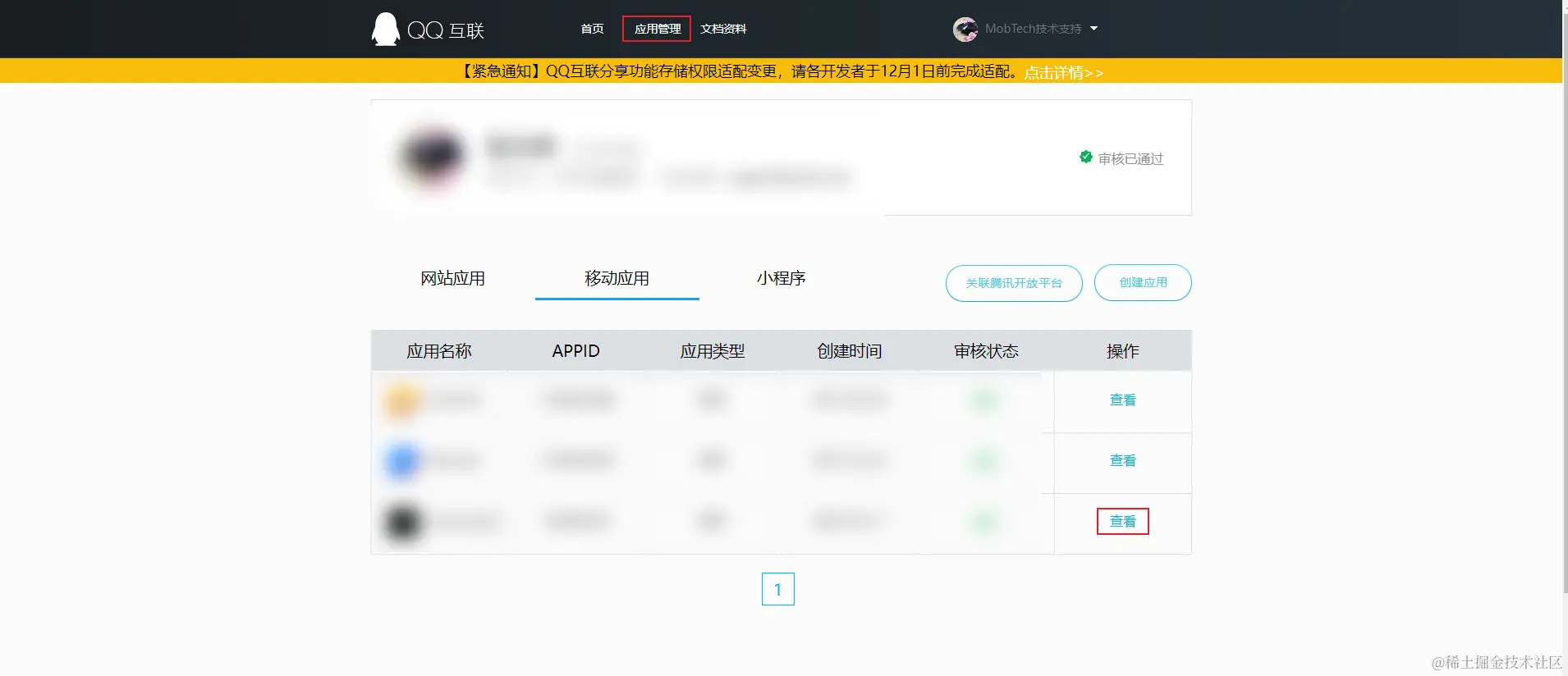Image resolution: width=1568 pixels, height=676 pixels.
Task: Click the MobTech user avatar
Action: (x=965, y=29)
